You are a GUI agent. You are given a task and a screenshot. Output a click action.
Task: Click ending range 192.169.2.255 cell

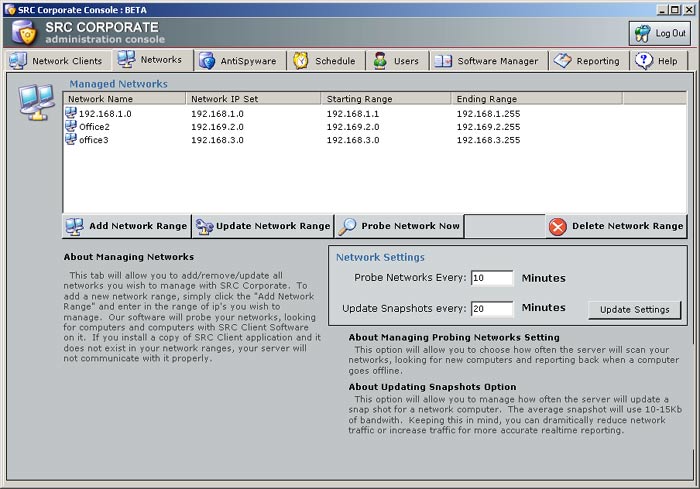point(488,127)
